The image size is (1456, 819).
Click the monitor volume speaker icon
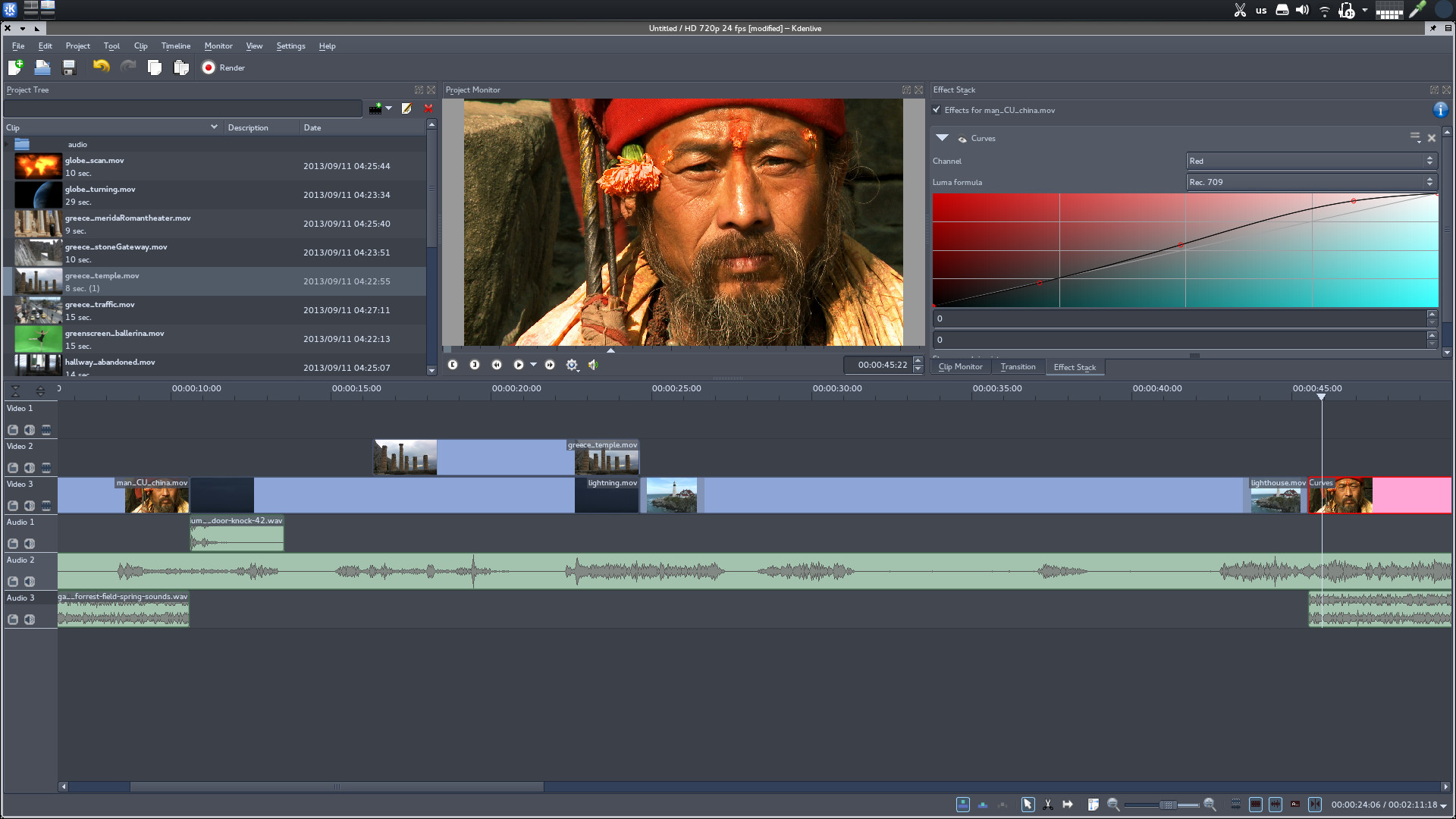(593, 365)
